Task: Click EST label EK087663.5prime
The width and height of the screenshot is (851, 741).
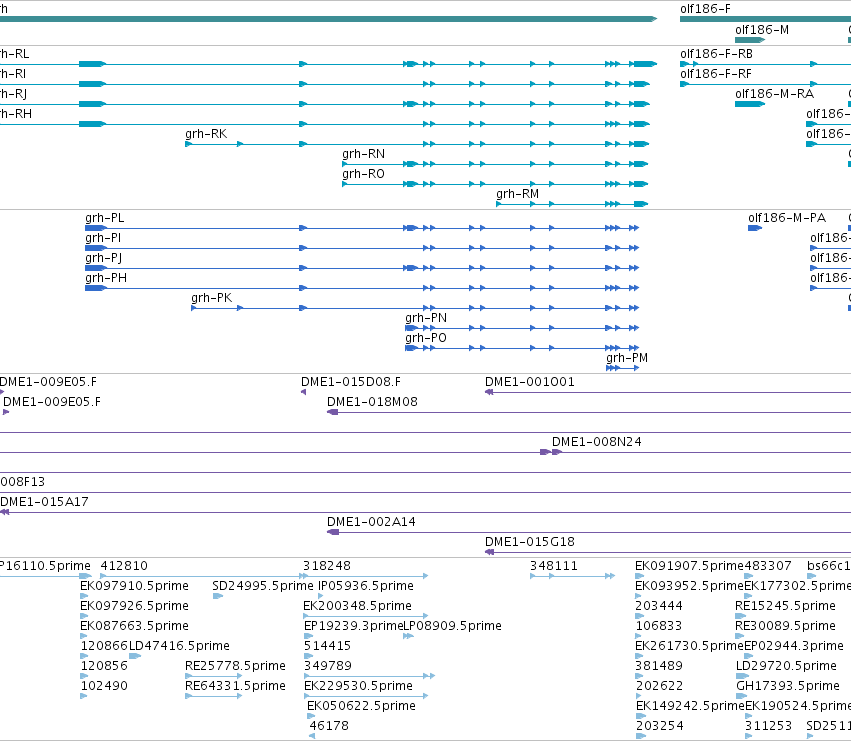Action: [x=134, y=626]
